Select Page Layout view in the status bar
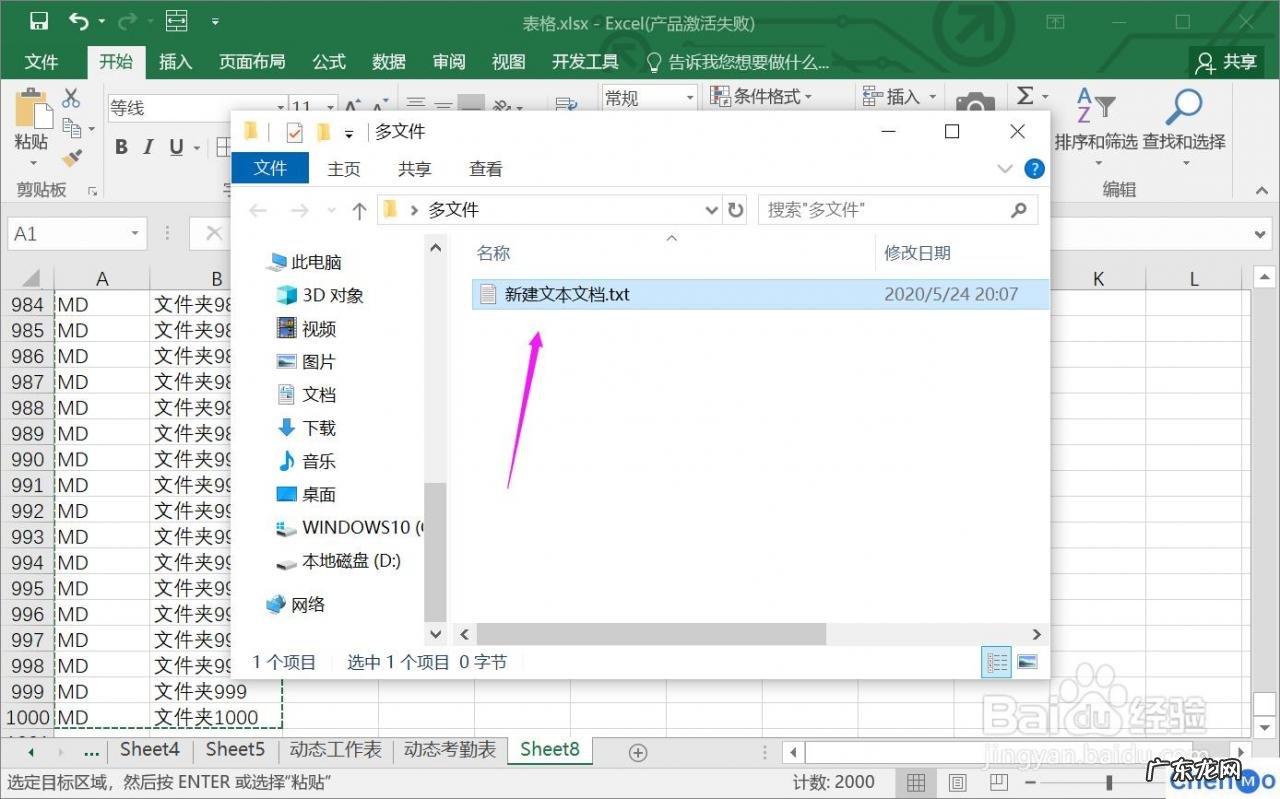 coord(957,782)
